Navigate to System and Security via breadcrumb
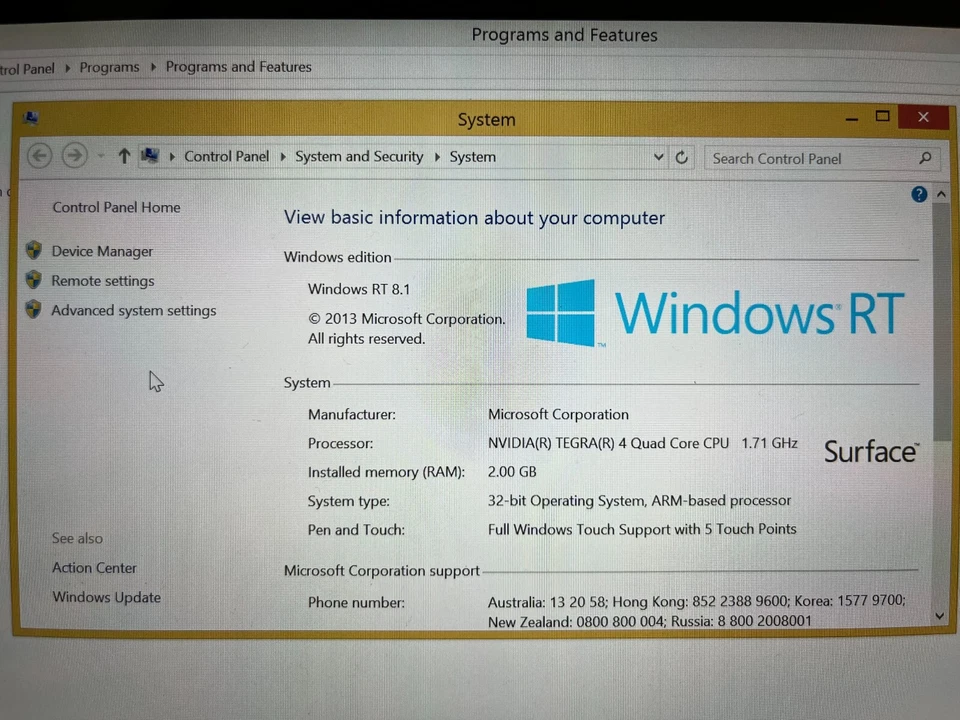Screen dimensions: 960x720 359,156
